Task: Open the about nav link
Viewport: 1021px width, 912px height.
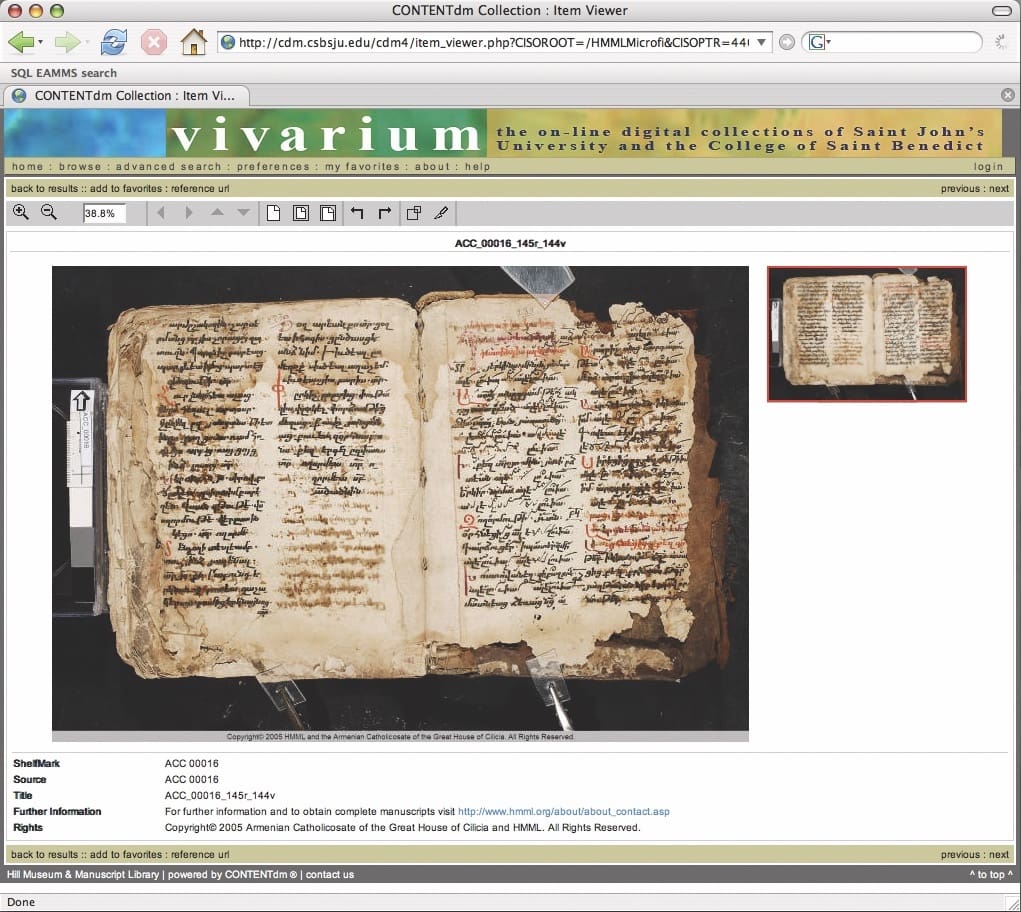Action: point(432,167)
